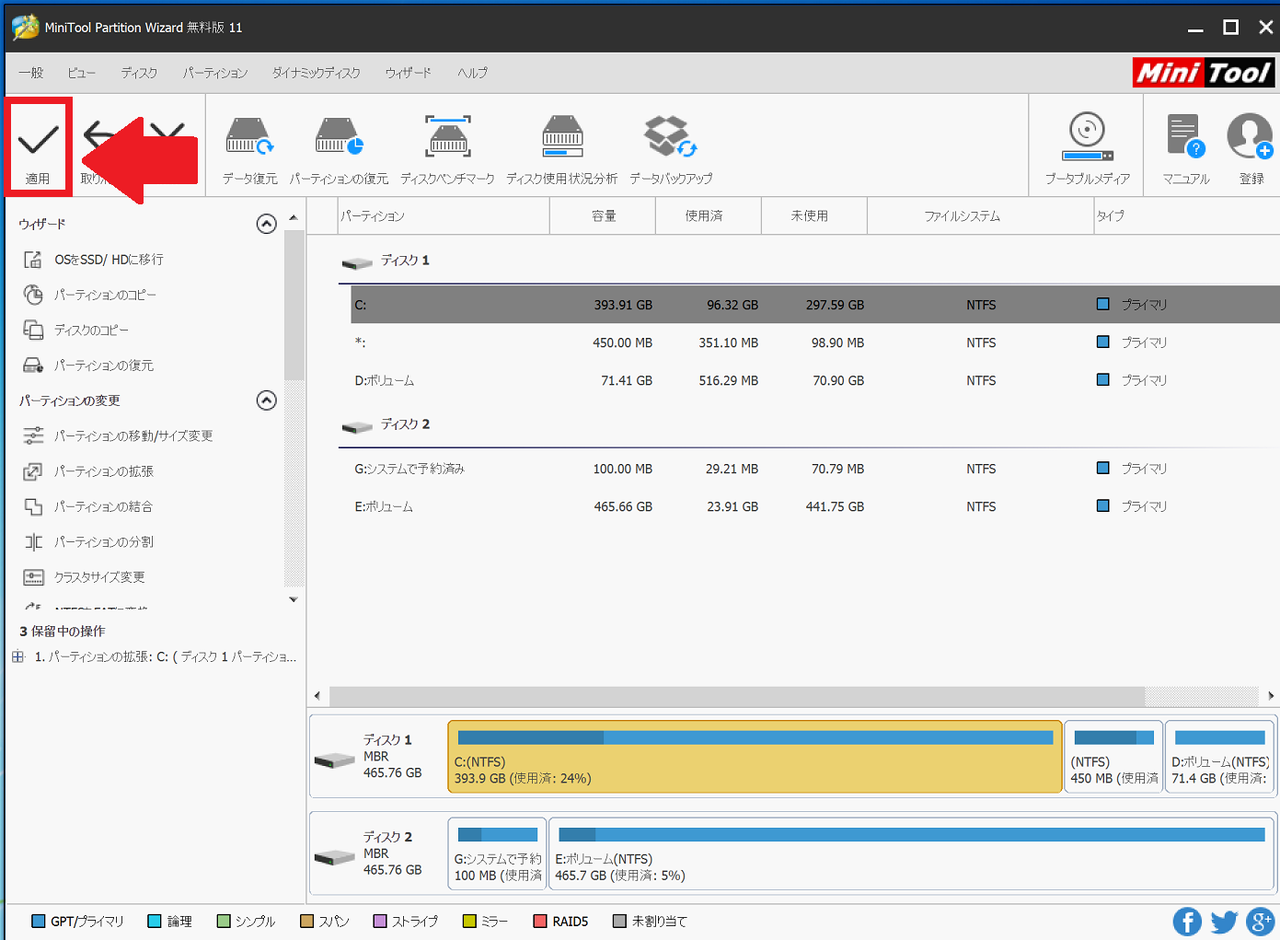Select パーティションの復元 in the sidebar wizard list
This screenshot has width=1280, height=940.
(88, 365)
